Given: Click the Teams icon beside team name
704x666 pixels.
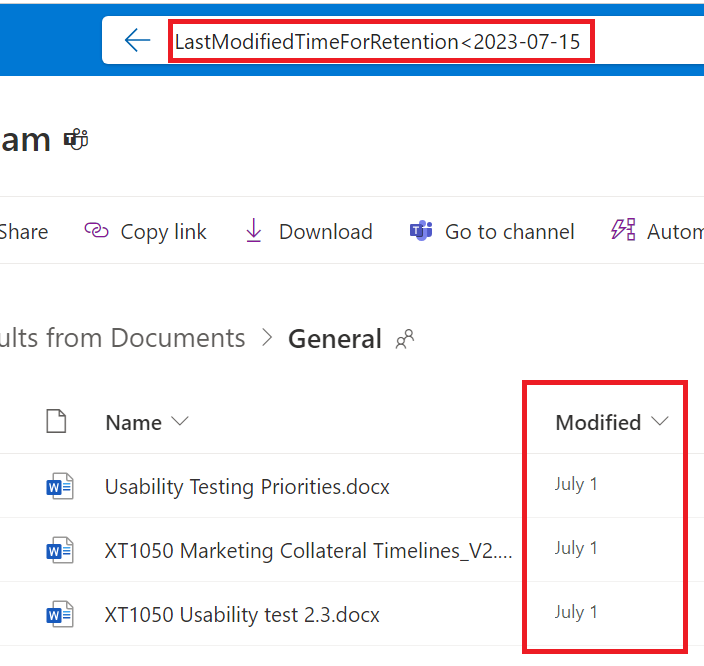Looking at the screenshot, I should click(76, 139).
